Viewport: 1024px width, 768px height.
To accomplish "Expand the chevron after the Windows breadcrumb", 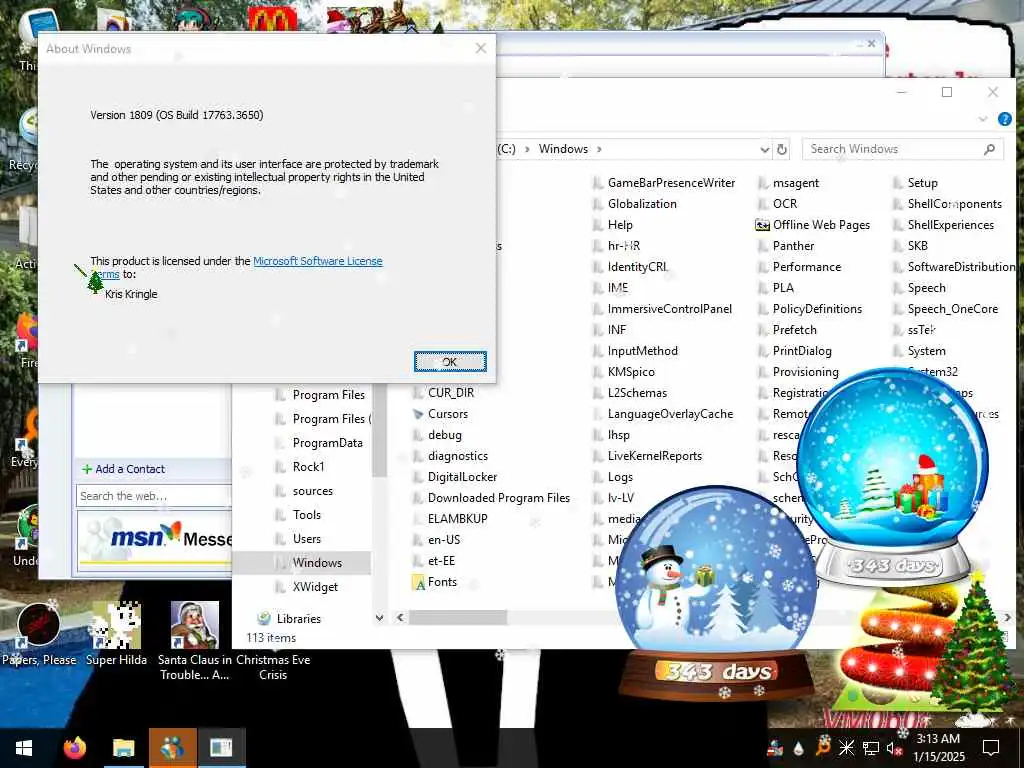I will tap(599, 149).
